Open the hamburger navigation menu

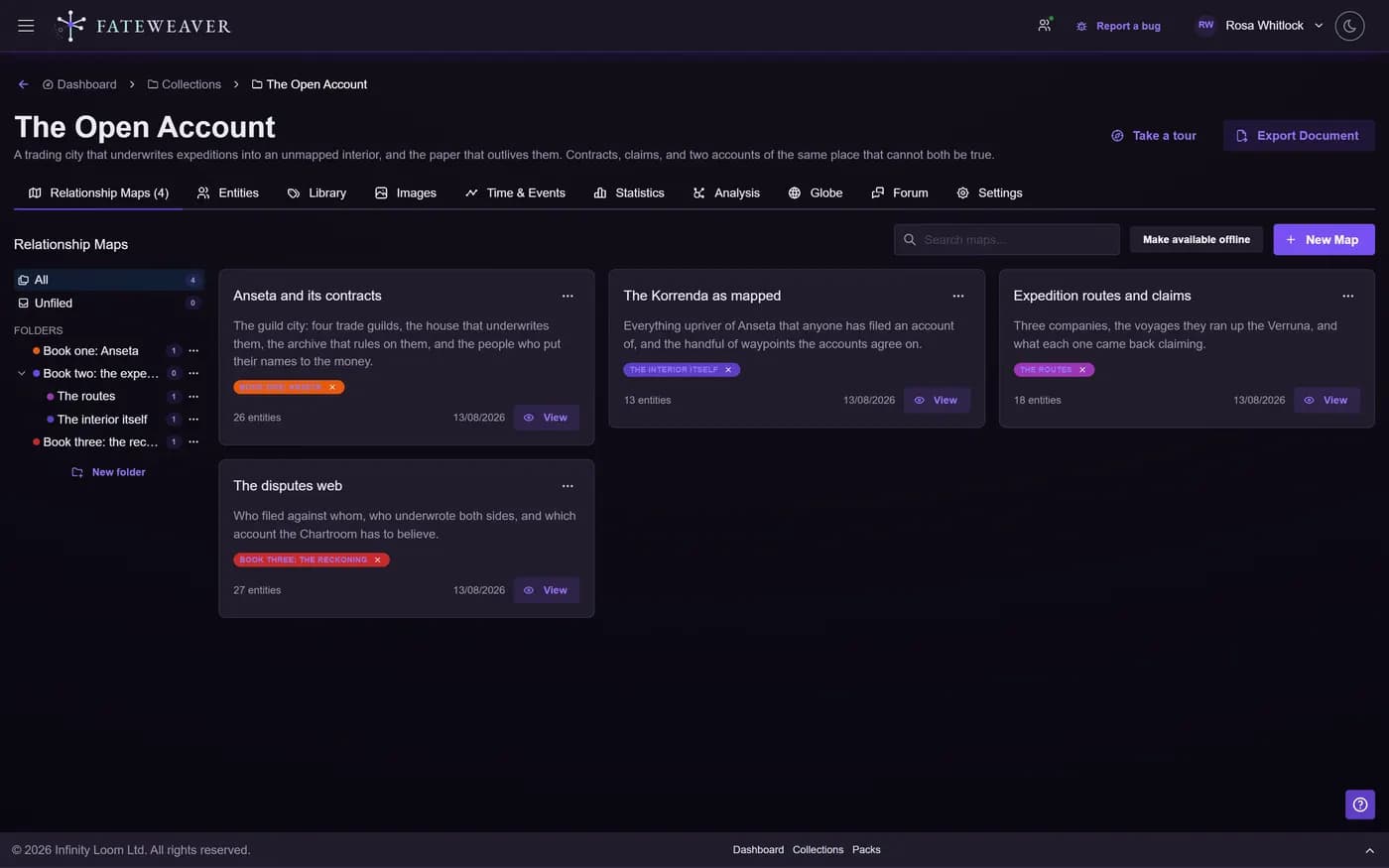[26, 26]
